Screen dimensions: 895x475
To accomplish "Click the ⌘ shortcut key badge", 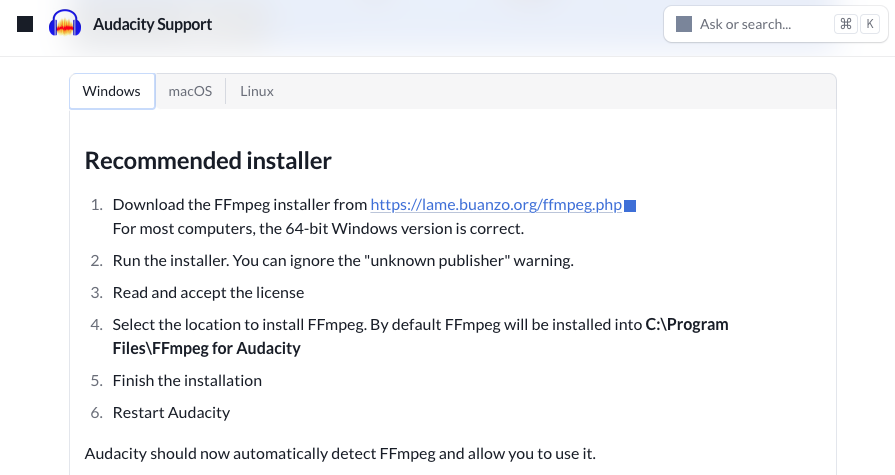I will pyautogui.click(x=846, y=24).
